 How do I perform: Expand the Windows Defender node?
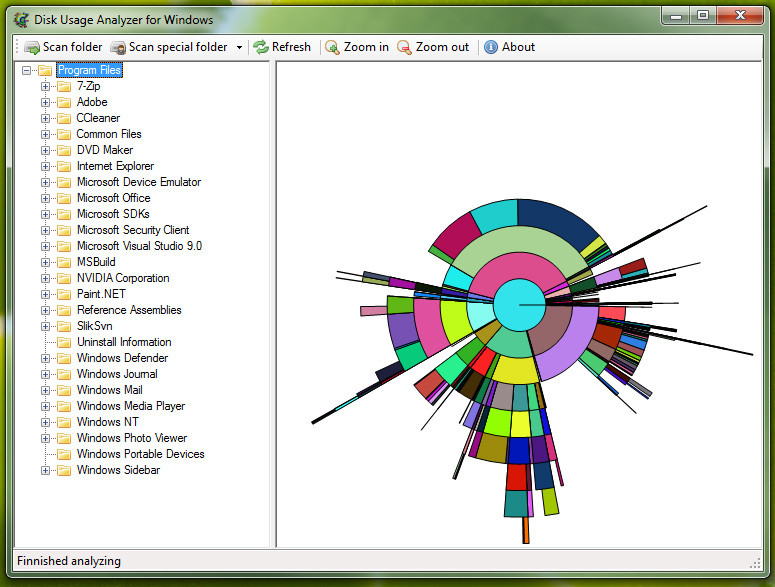(45, 358)
